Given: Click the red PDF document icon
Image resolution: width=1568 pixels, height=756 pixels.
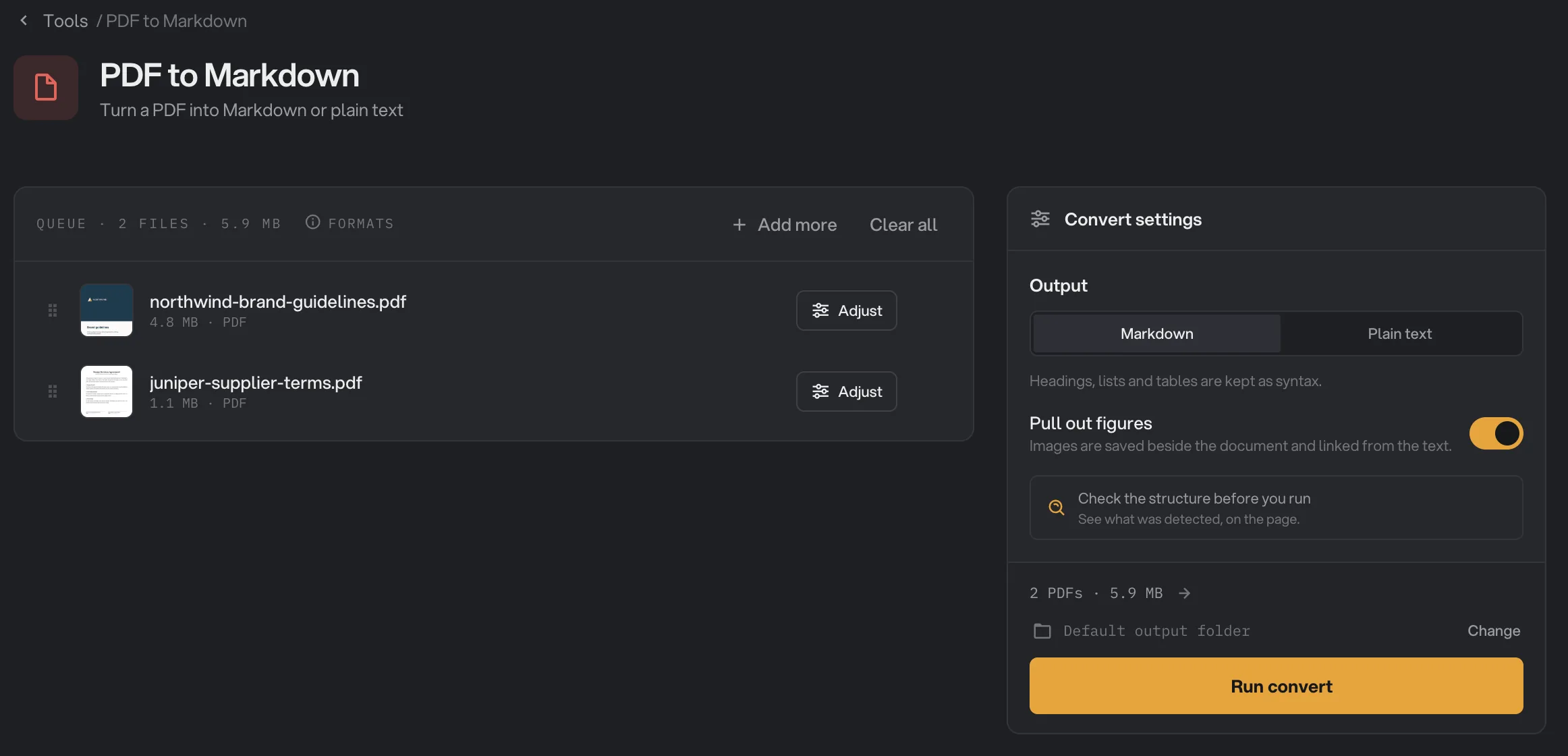Looking at the screenshot, I should (46, 88).
